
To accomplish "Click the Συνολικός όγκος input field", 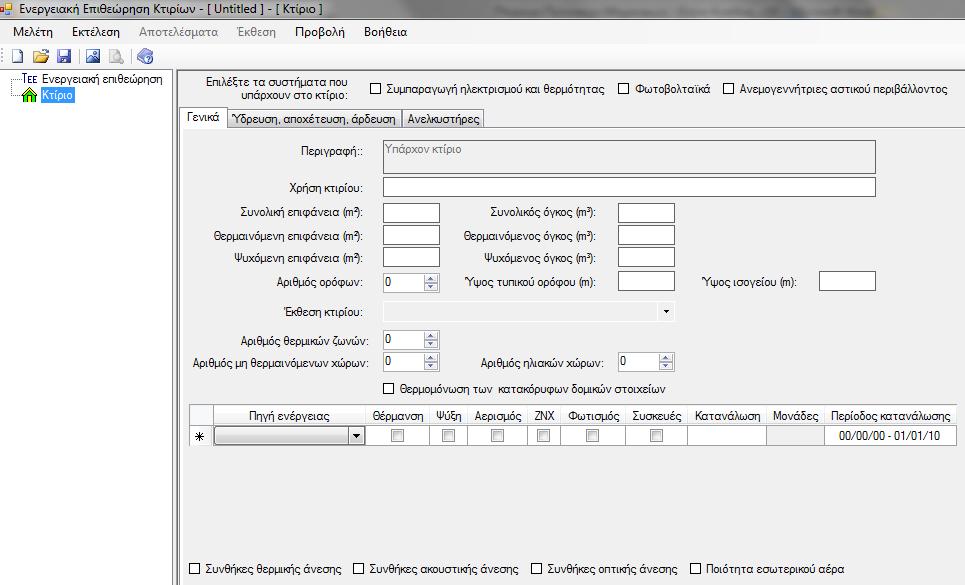I will tap(646, 213).
